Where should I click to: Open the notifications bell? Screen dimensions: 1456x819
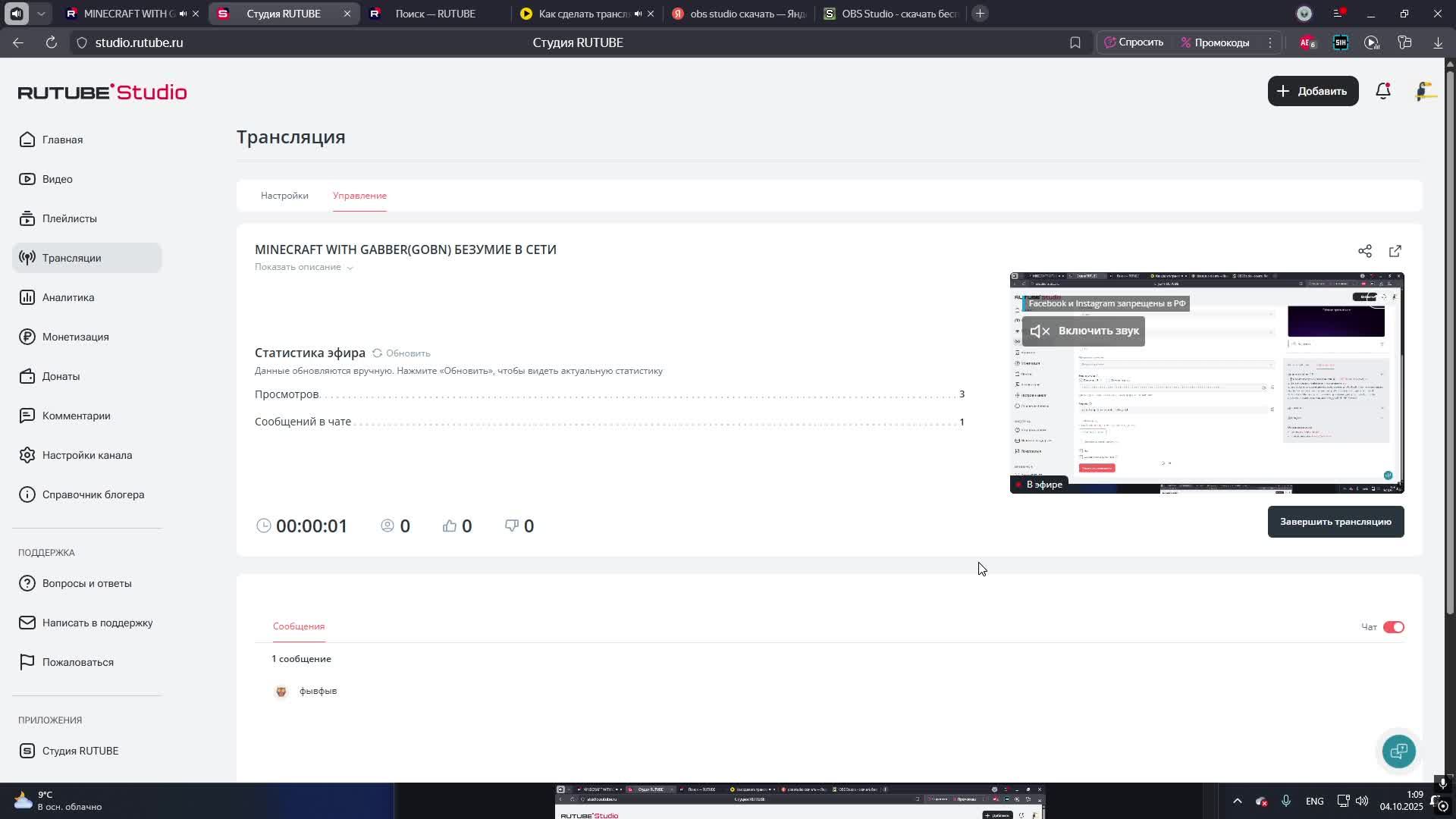(1382, 91)
